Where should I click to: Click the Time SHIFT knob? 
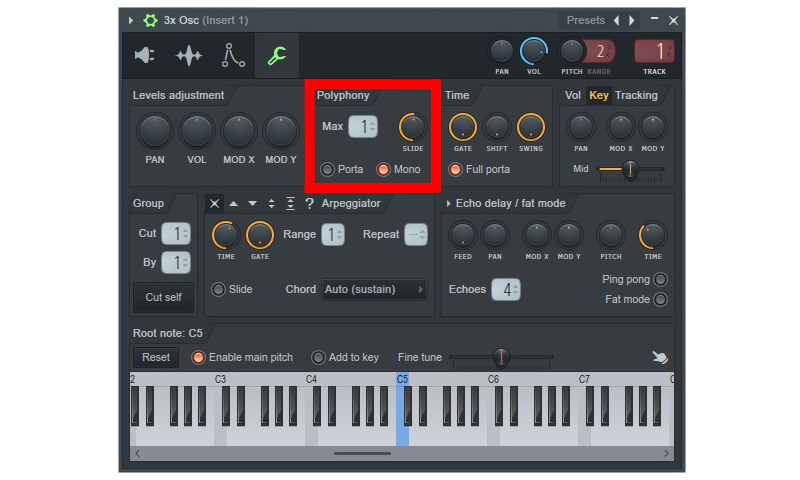click(x=496, y=128)
